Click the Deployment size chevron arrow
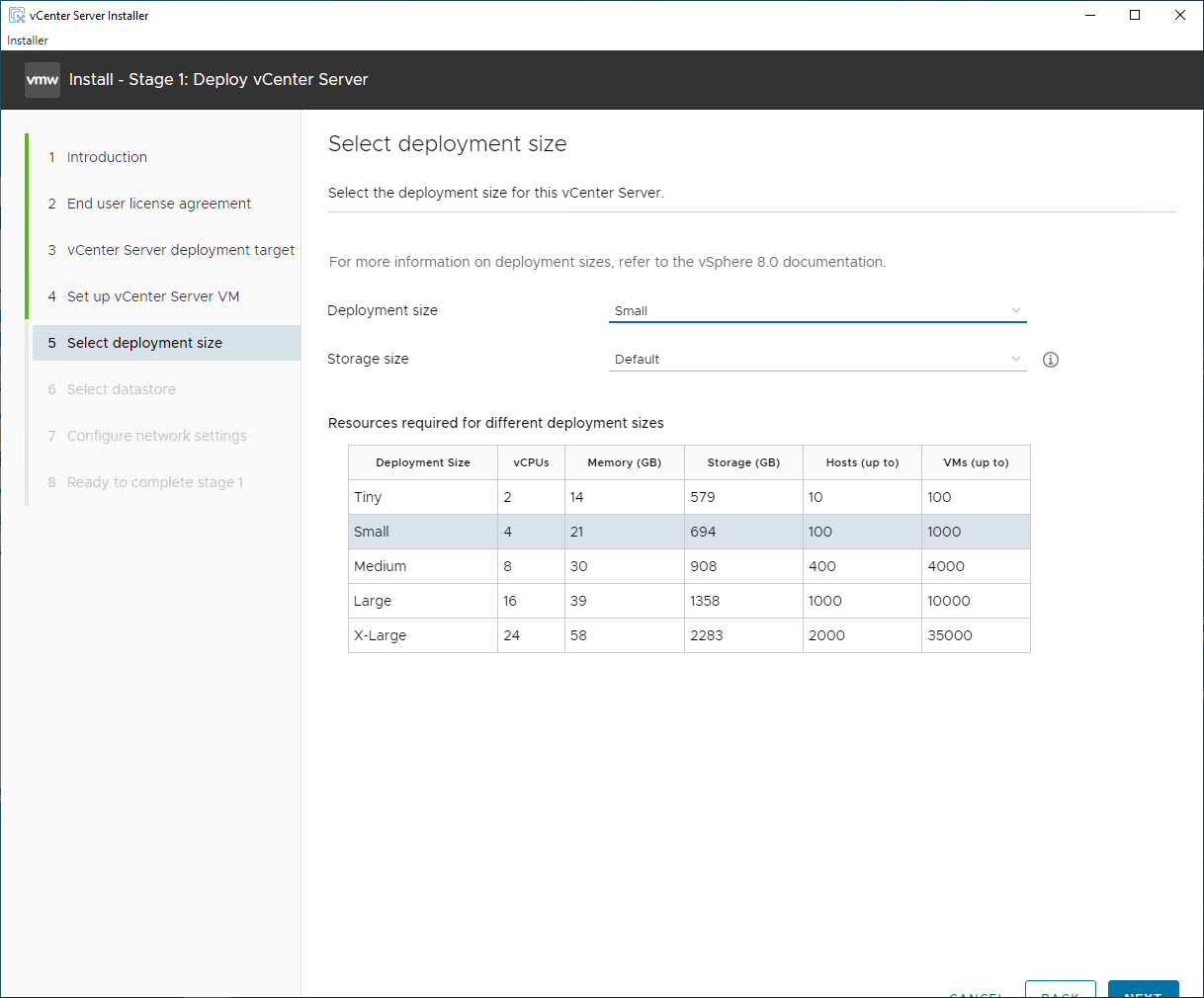This screenshot has width=1204, height=998. pos(1015,311)
